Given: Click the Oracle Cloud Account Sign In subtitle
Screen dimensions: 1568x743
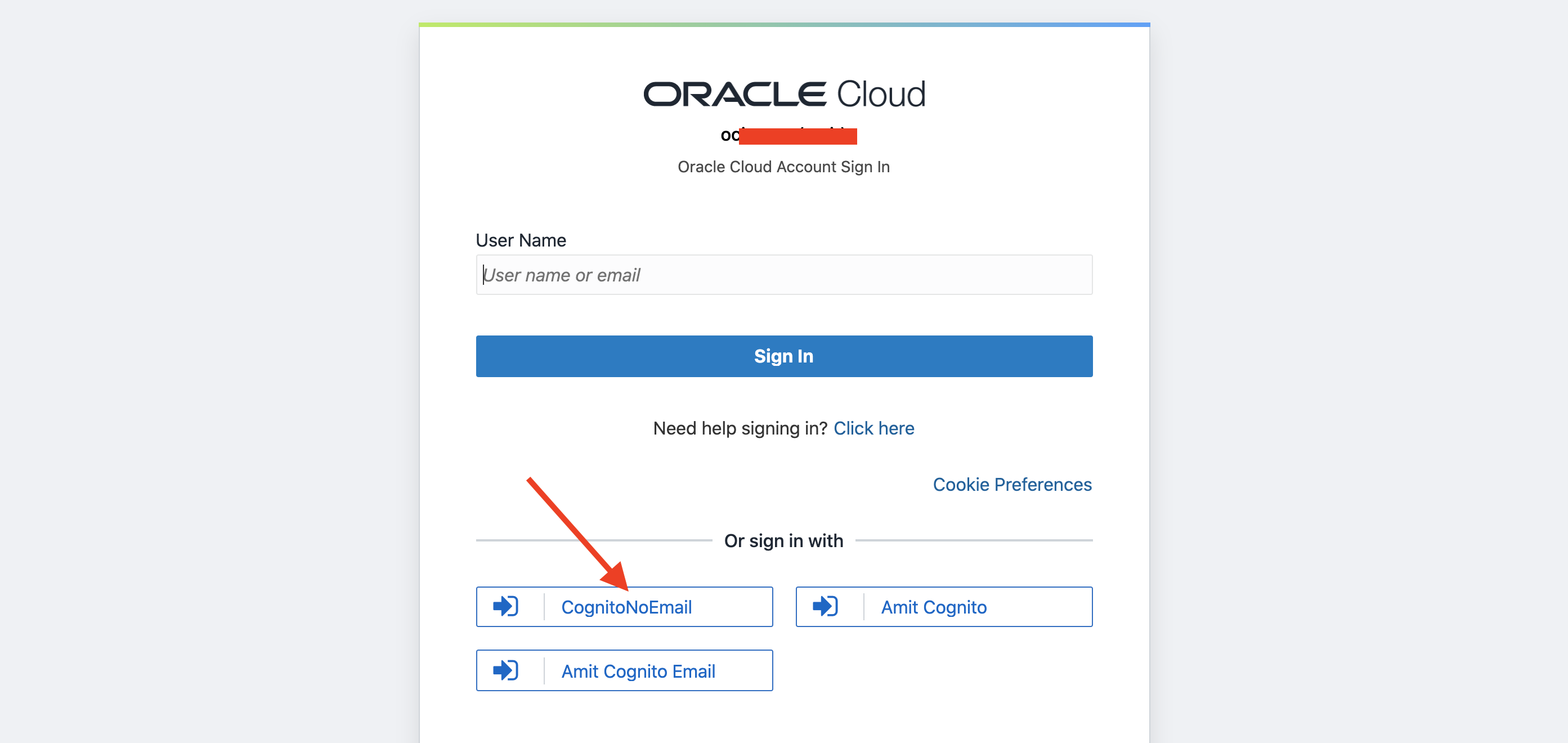Looking at the screenshot, I should [x=783, y=166].
